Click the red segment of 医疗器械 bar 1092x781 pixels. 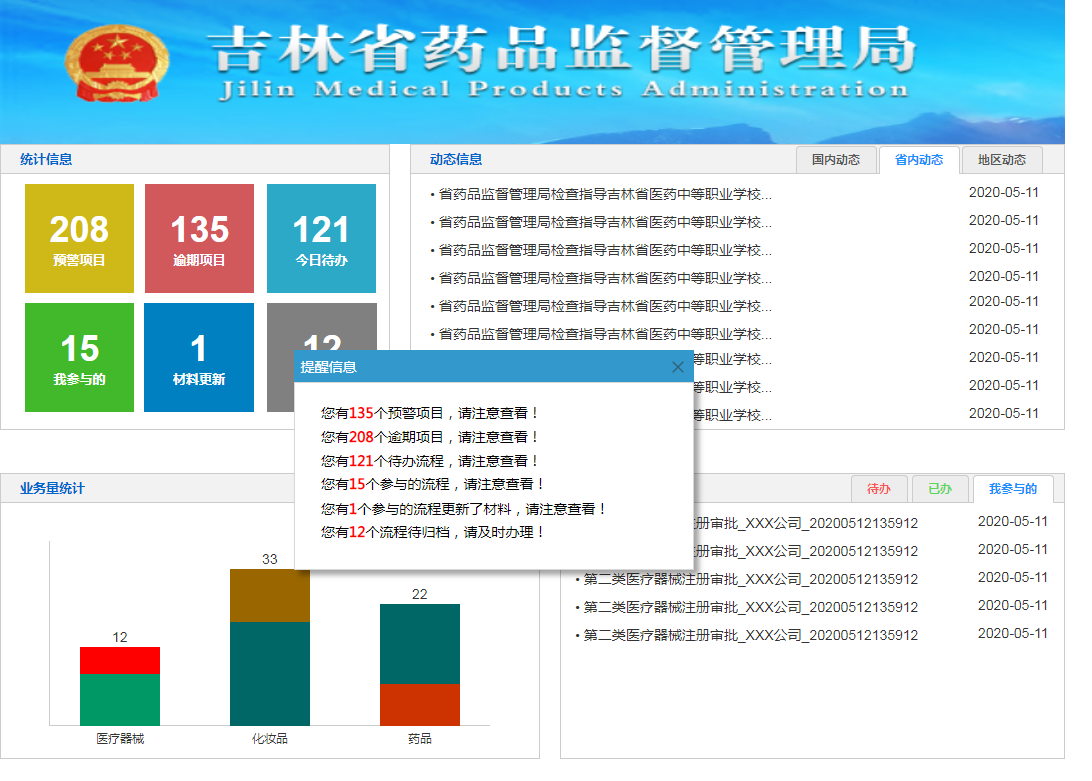120,660
